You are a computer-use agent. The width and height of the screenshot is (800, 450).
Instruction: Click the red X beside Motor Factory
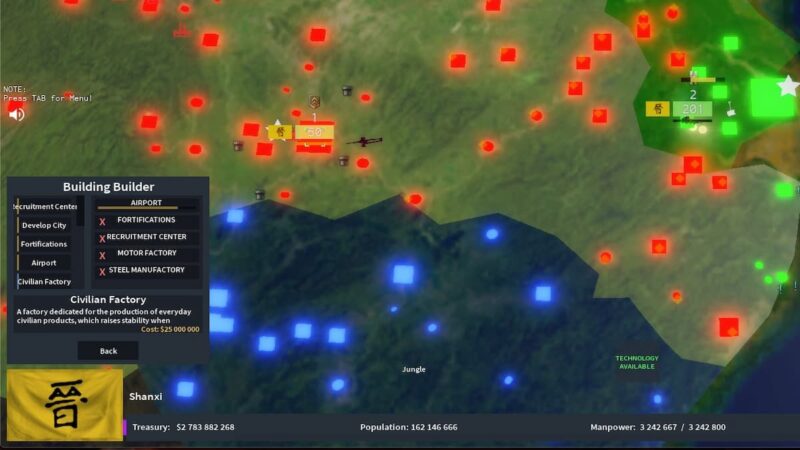coord(102,255)
